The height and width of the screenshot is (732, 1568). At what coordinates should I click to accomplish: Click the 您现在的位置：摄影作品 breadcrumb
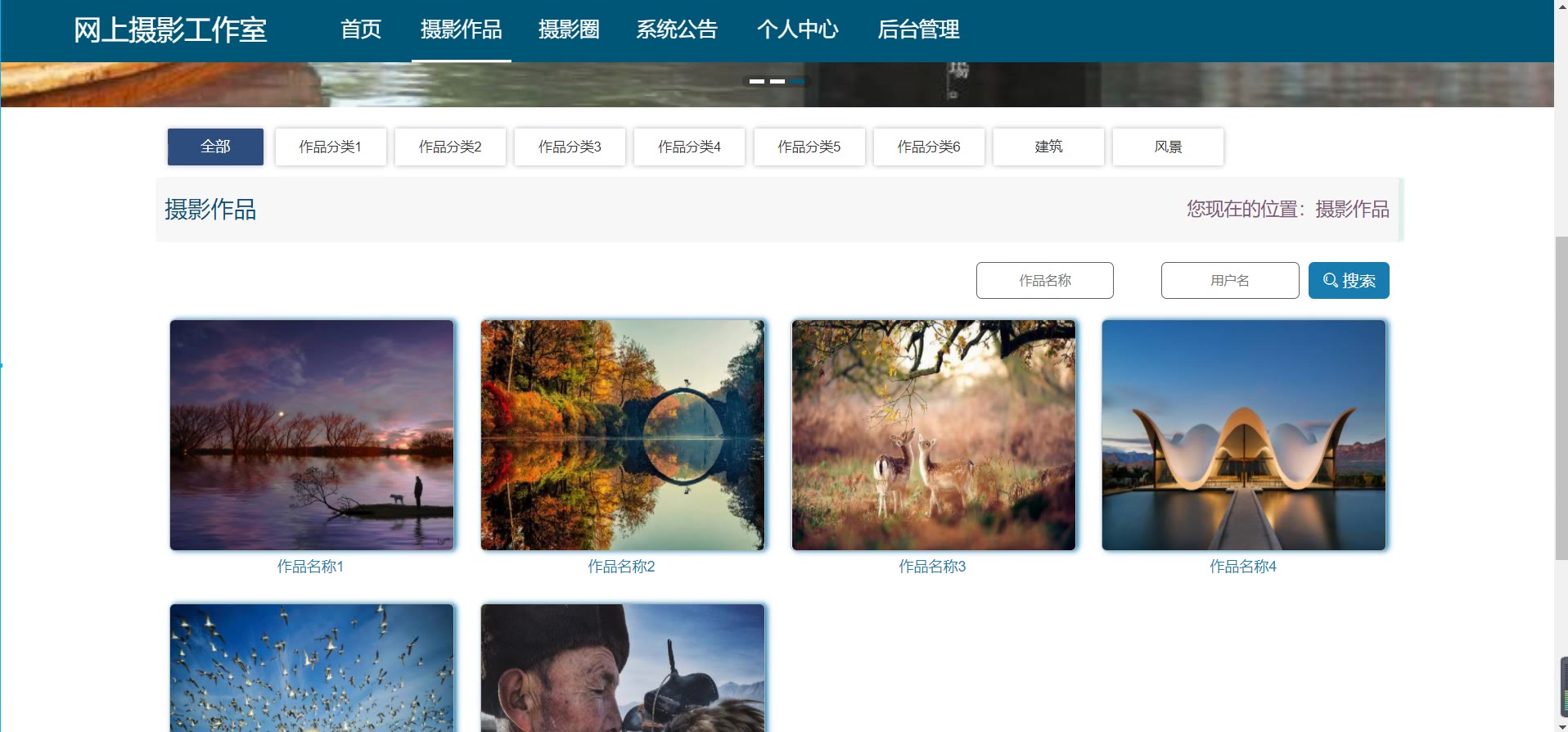[x=1288, y=210]
